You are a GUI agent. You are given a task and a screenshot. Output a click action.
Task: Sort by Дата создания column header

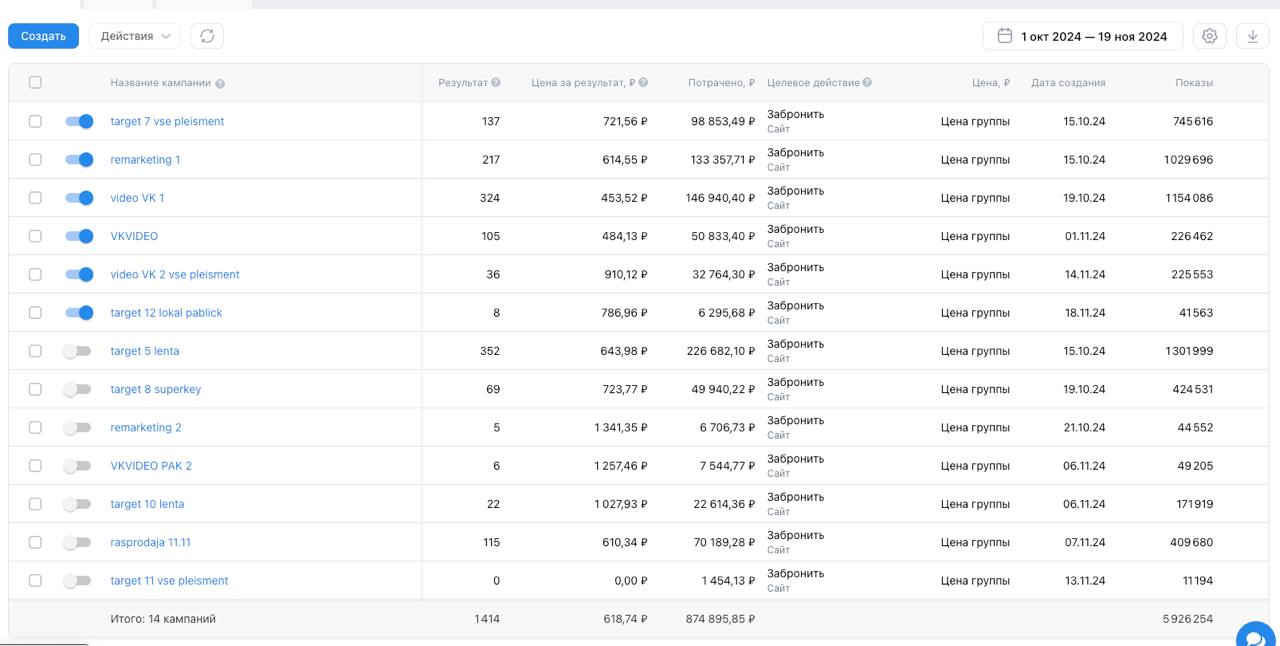[x=1068, y=83]
